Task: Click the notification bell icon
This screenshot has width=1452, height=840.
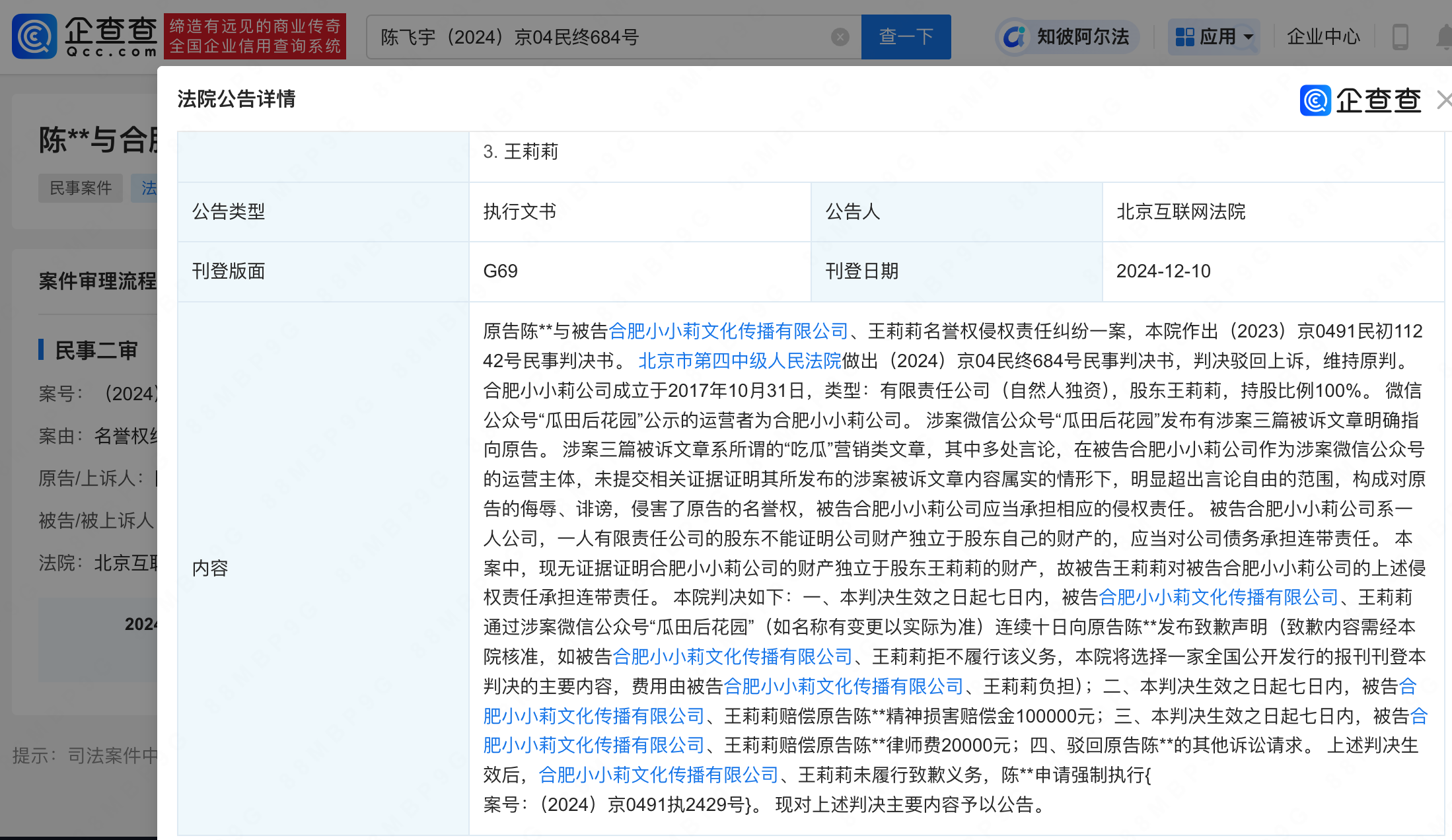Action: (x=1444, y=37)
